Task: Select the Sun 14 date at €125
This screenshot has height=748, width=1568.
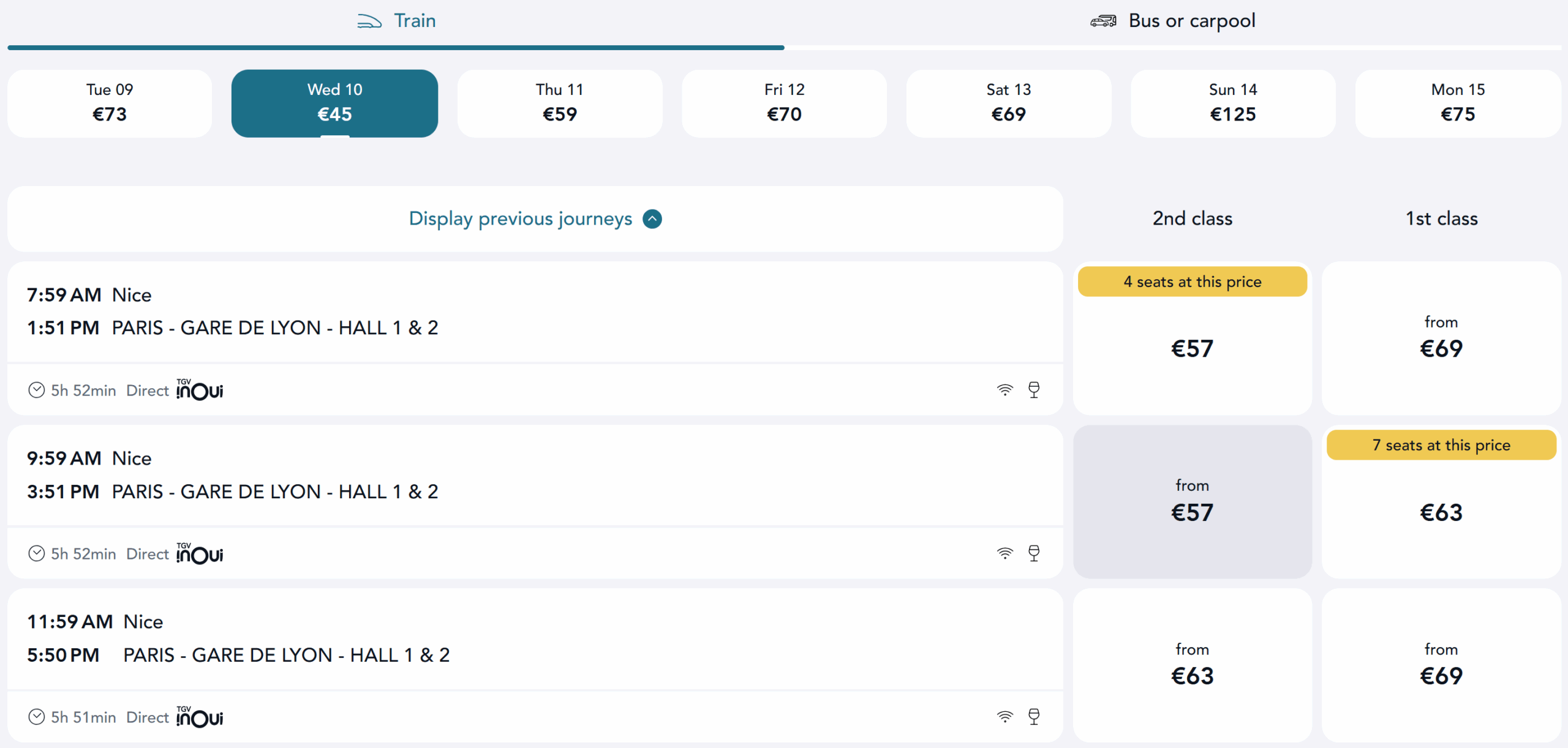Action: [x=1233, y=103]
